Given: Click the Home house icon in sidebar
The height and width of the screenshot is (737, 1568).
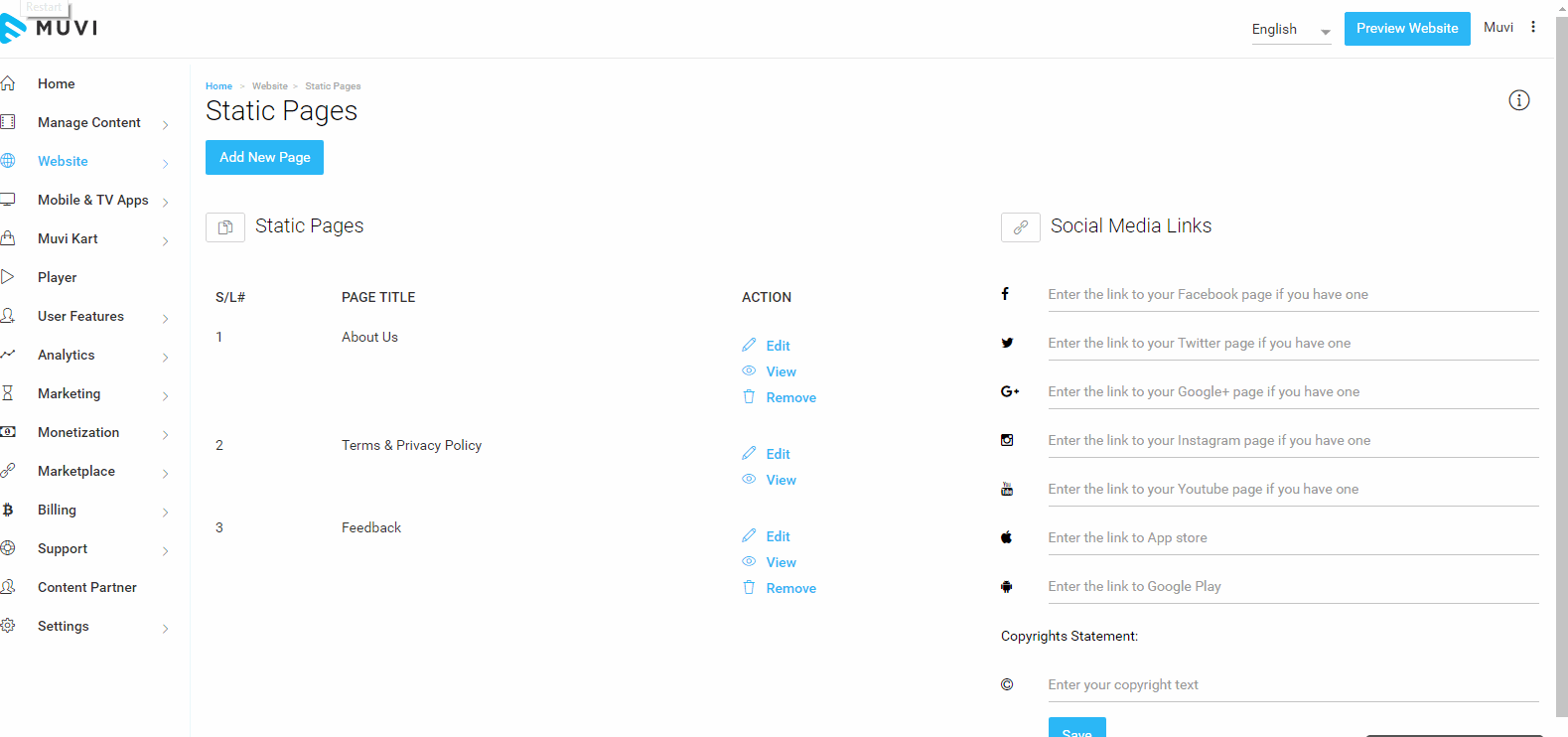Looking at the screenshot, I should point(8,83).
